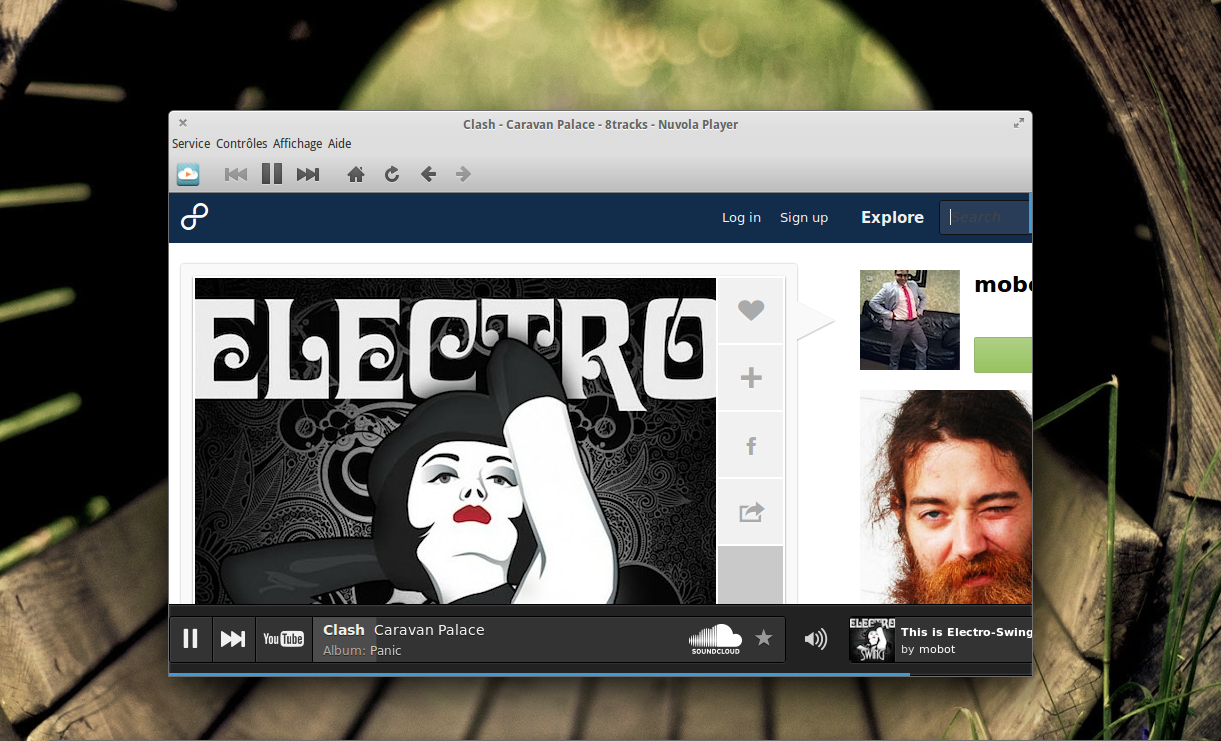Click the Album: Panic text
The height and width of the screenshot is (741, 1221).
pos(362,651)
